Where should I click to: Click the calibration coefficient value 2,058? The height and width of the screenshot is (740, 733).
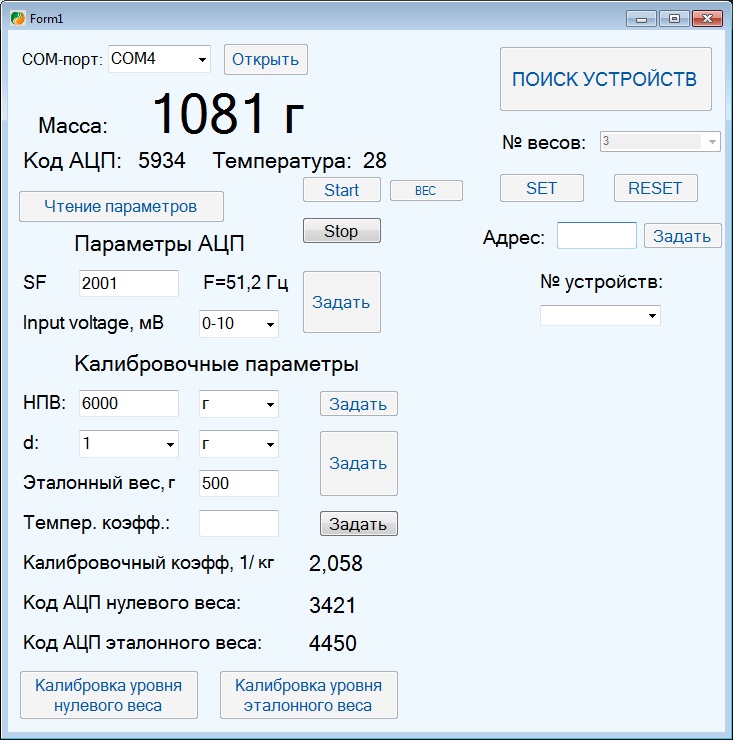click(336, 563)
